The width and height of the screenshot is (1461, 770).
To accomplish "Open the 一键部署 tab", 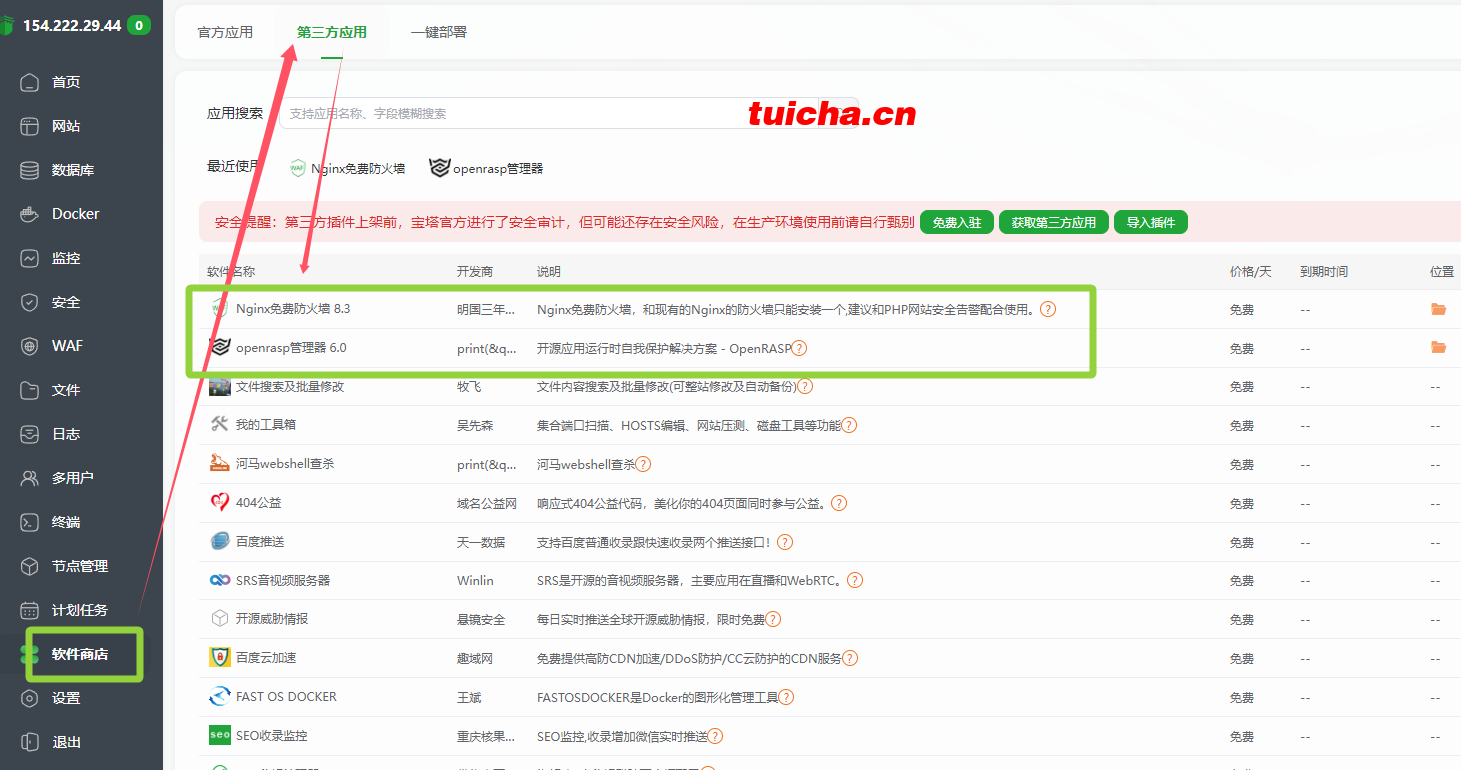I will [438, 32].
